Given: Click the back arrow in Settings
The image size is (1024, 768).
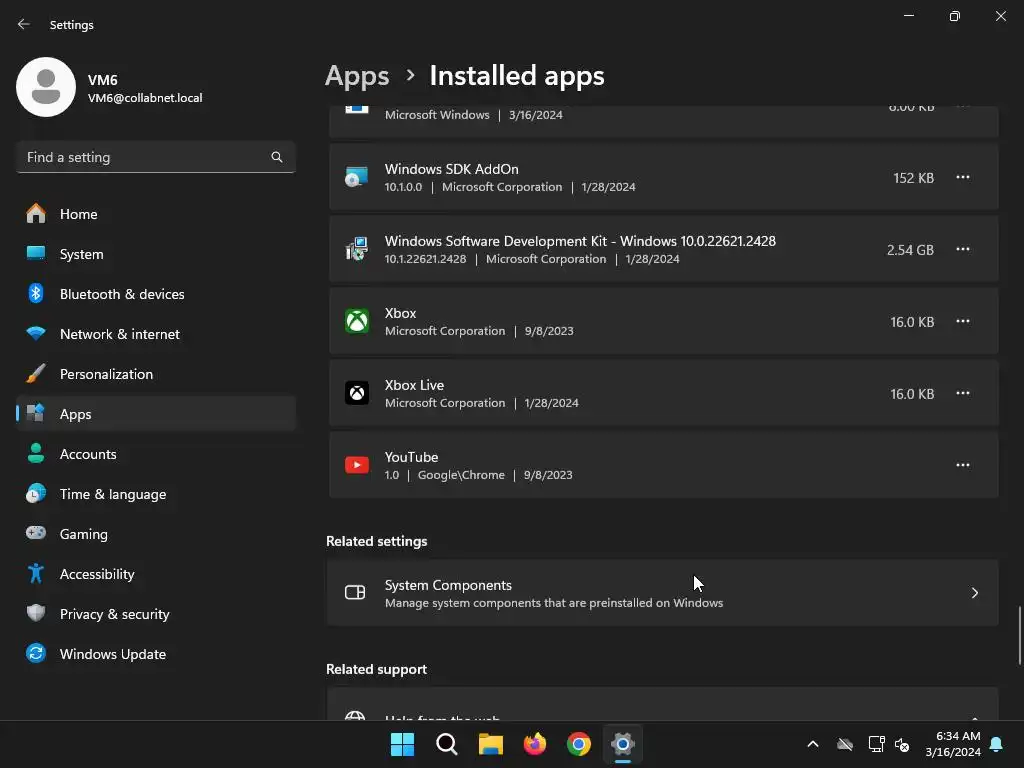Looking at the screenshot, I should click(24, 24).
